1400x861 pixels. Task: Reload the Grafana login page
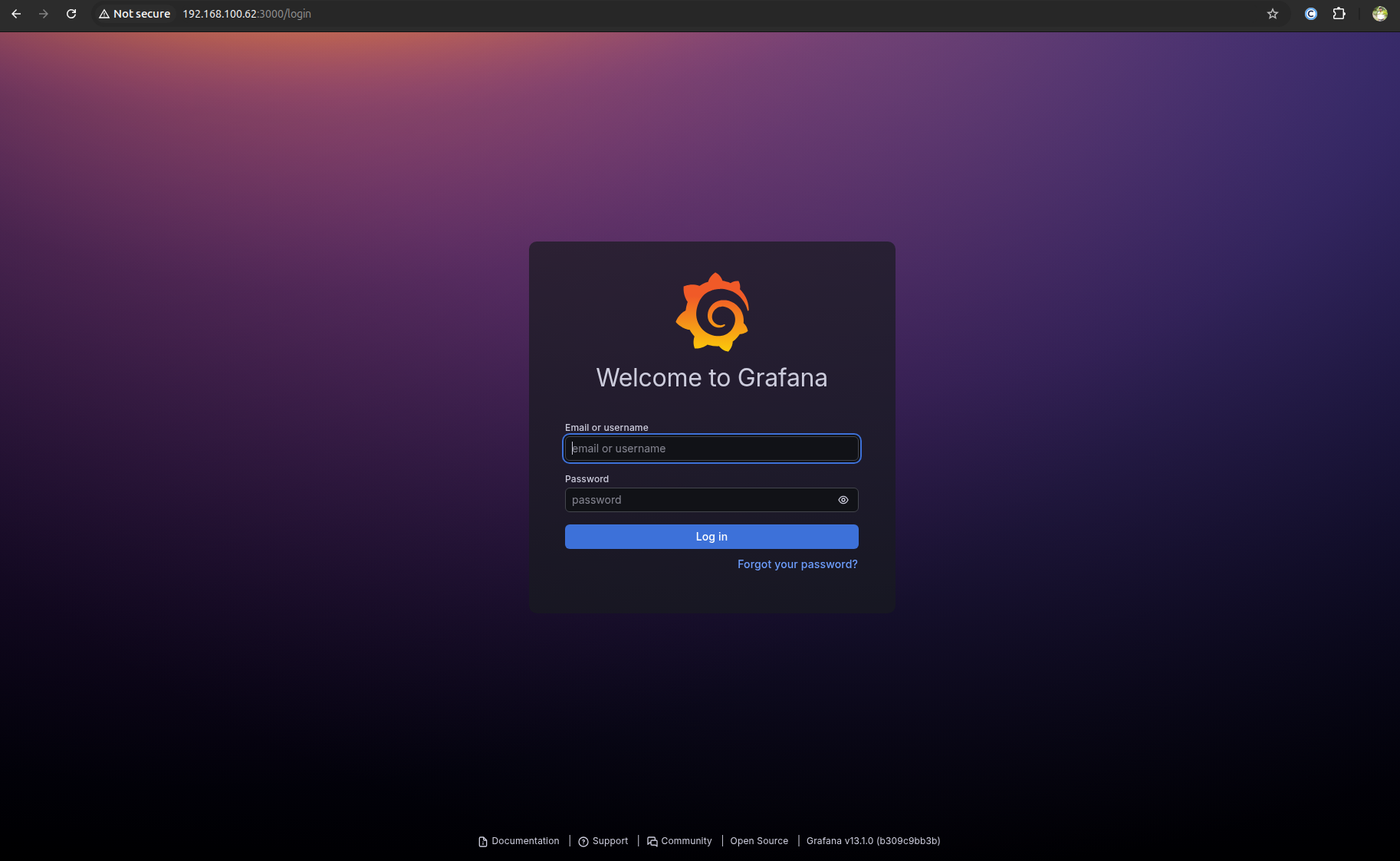pos(71,14)
